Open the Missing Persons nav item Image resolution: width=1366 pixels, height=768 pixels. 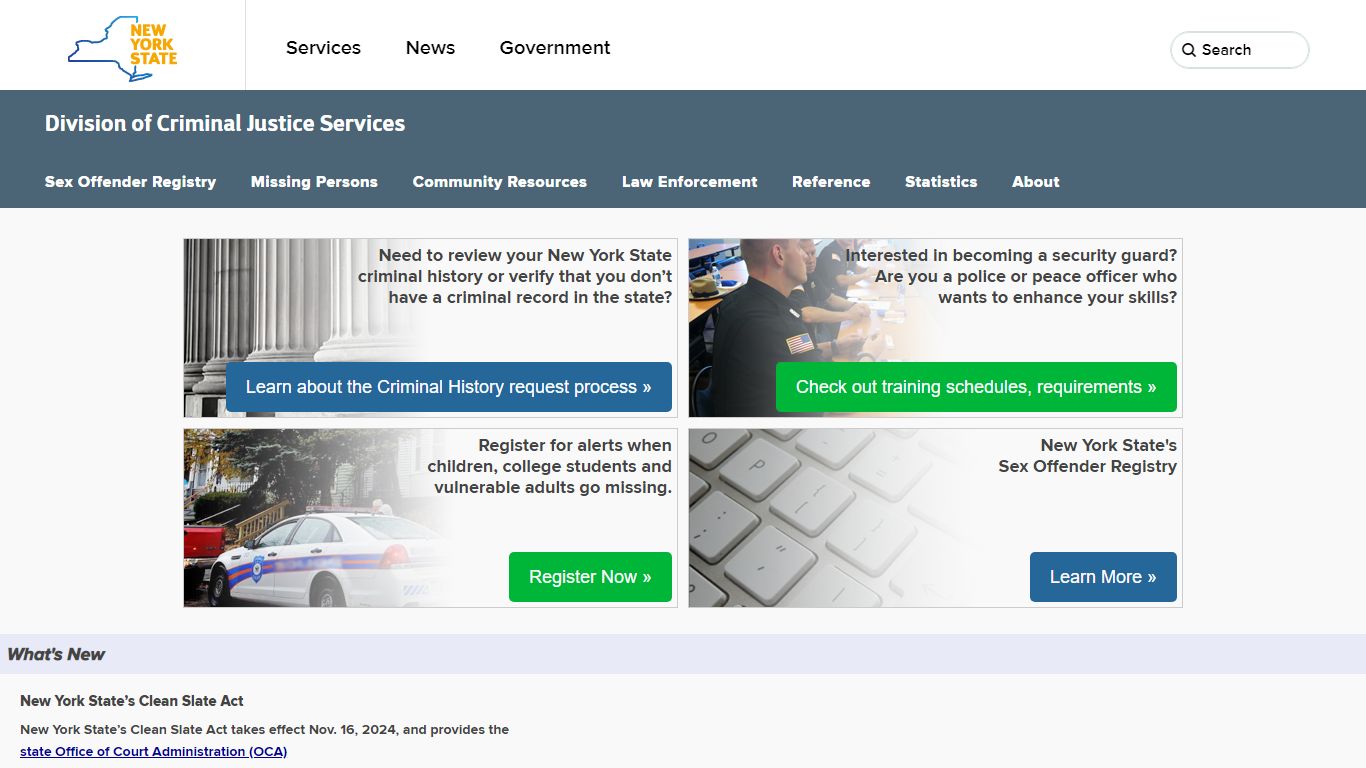point(314,182)
